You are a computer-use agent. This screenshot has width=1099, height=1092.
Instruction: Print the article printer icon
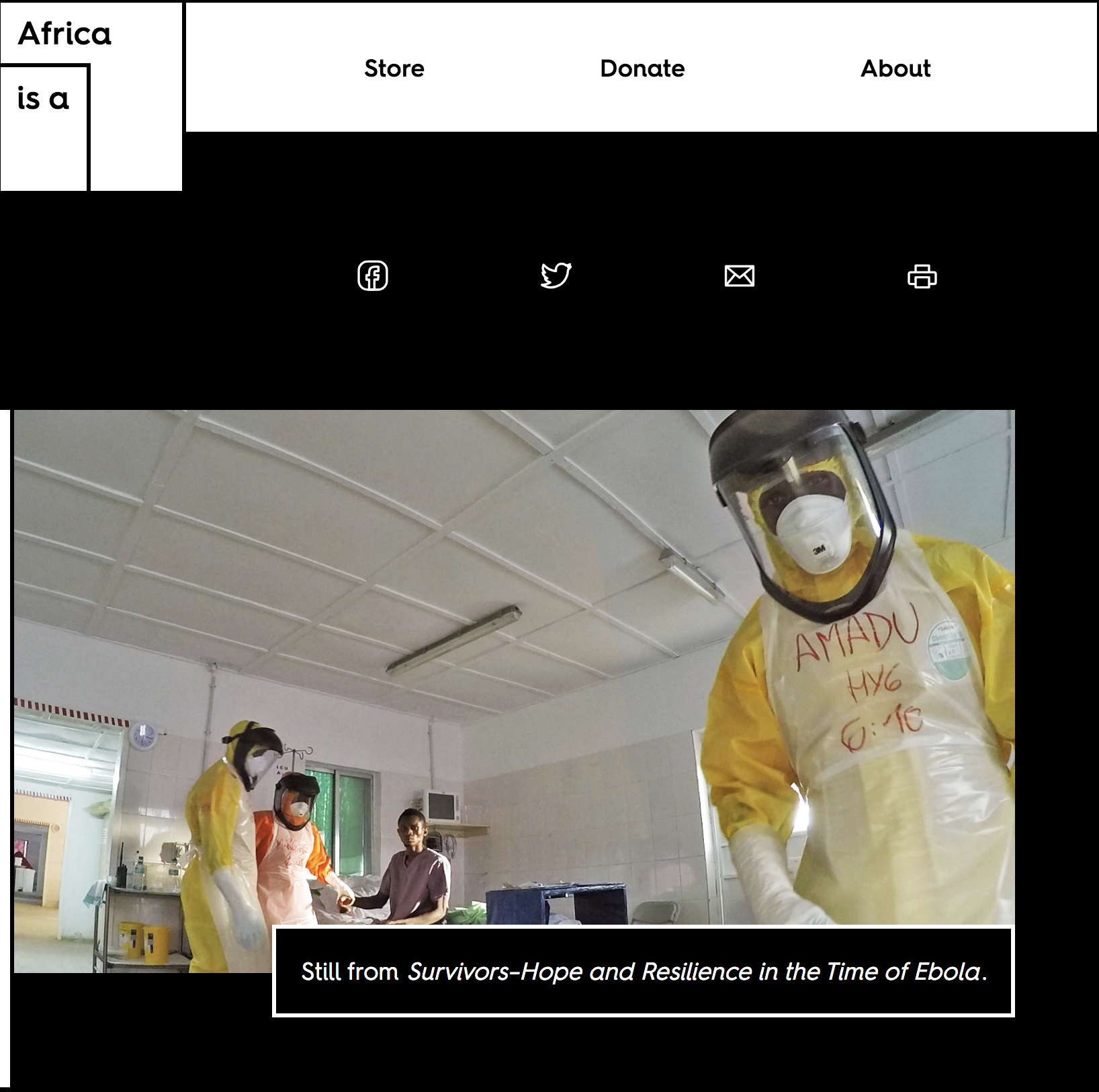click(922, 276)
